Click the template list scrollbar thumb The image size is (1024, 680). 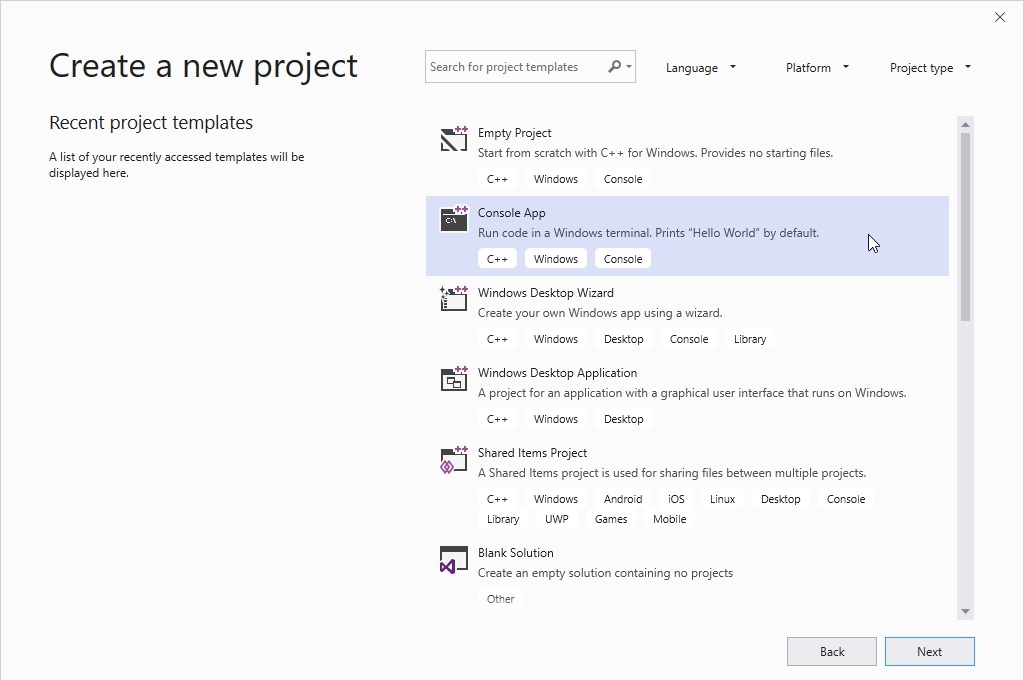965,227
